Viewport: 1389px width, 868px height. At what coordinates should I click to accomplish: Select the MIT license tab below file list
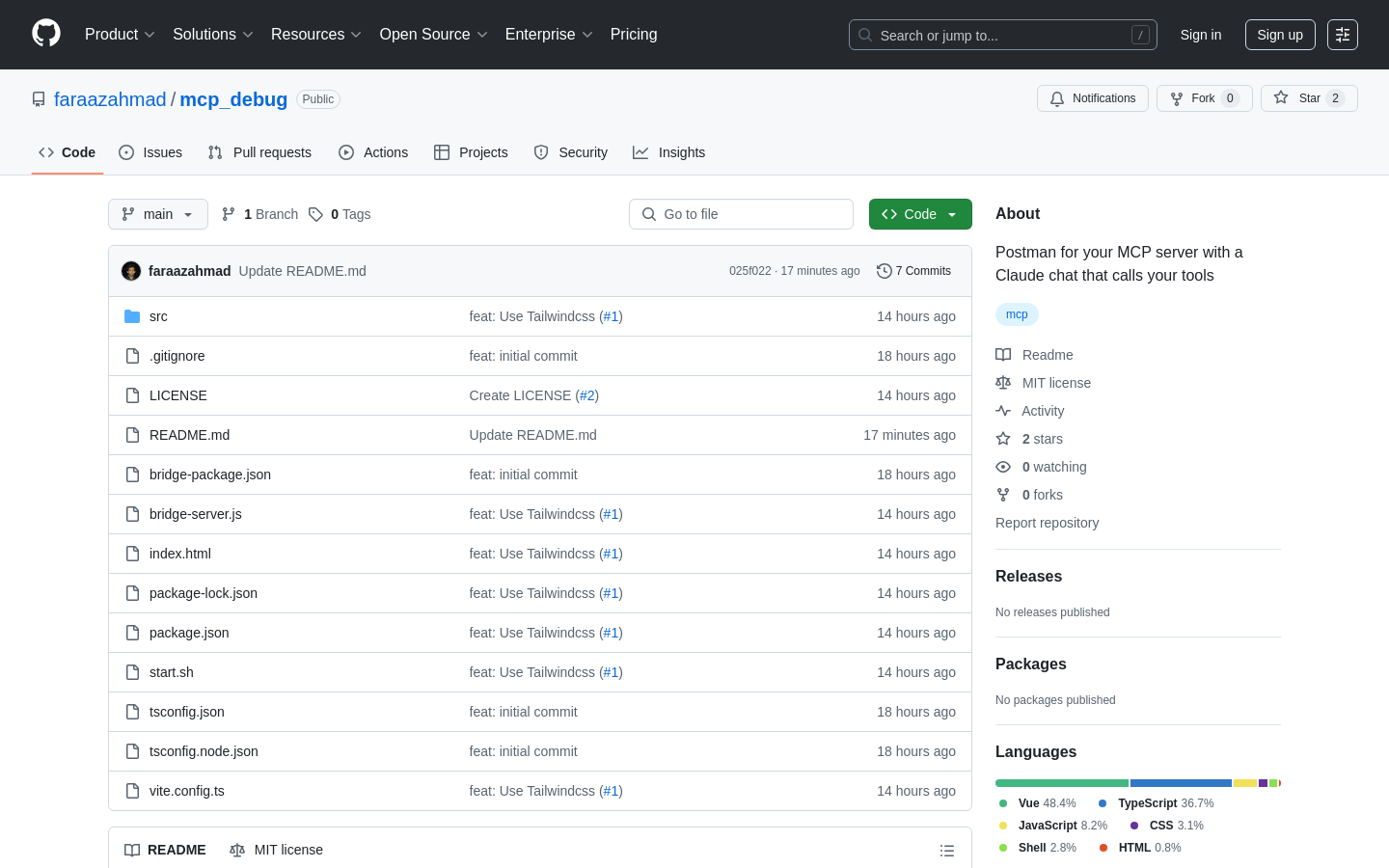coord(276,850)
